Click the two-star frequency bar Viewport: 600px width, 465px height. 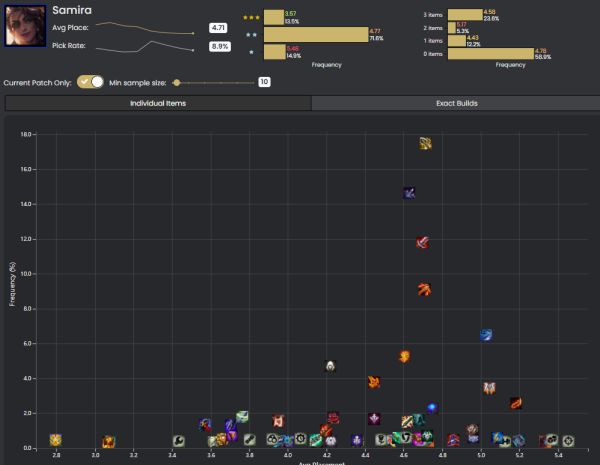(316, 34)
